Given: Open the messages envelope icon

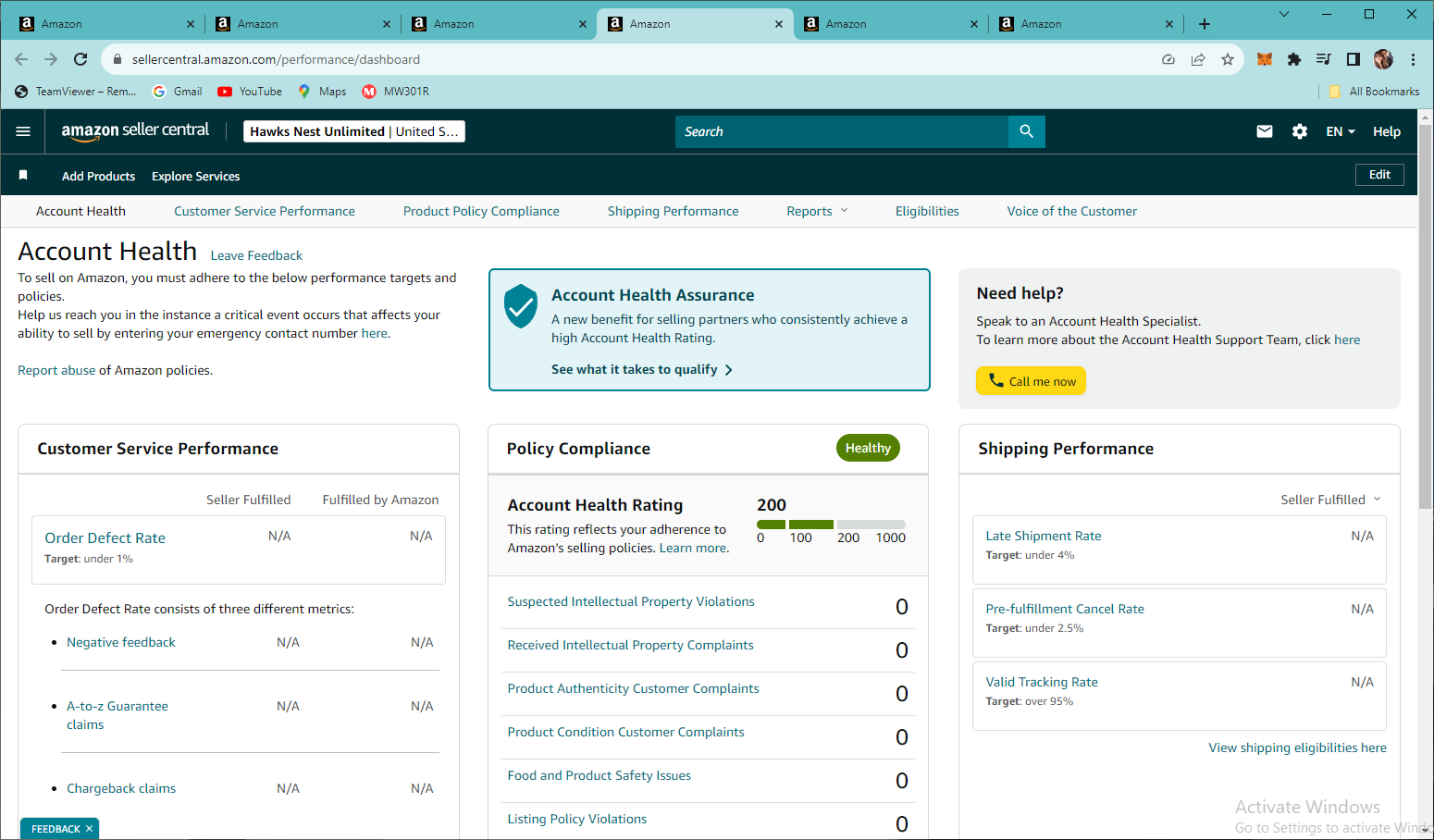Looking at the screenshot, I should coord(1264,131).
